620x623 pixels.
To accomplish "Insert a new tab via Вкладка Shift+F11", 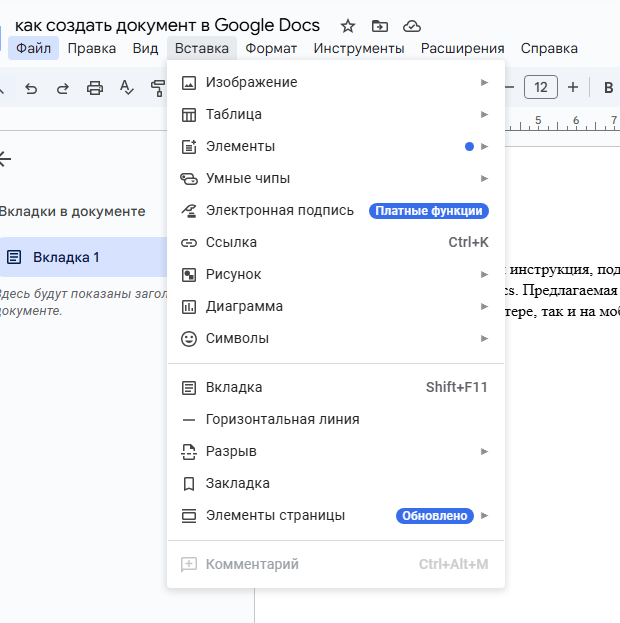I will point(336,387).
